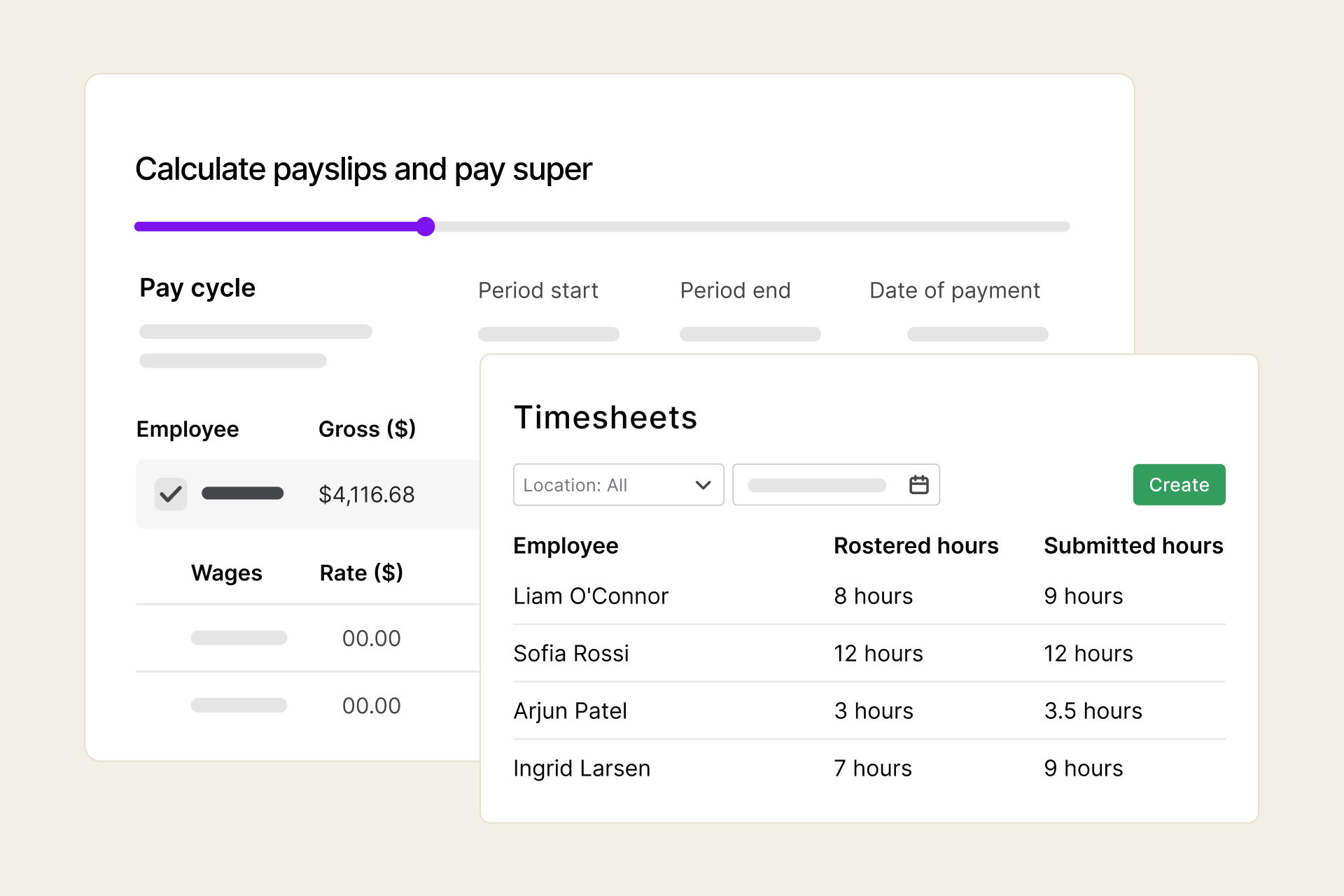Click the purple progress slider handle
This screenshot has width=1344, height=896.
(x=425, y=226)
